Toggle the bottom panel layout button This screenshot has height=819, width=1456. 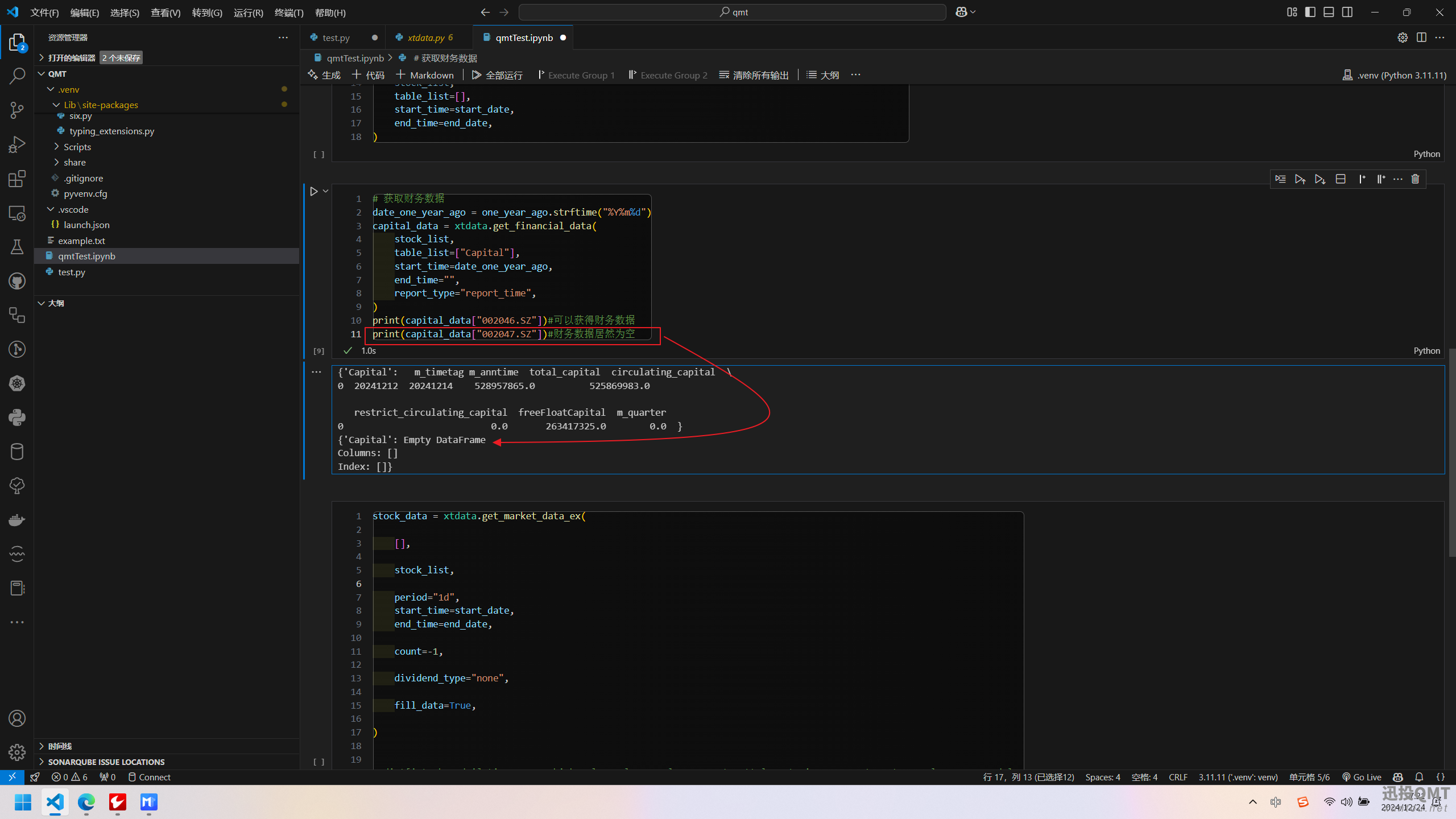tap(1329, 12)
